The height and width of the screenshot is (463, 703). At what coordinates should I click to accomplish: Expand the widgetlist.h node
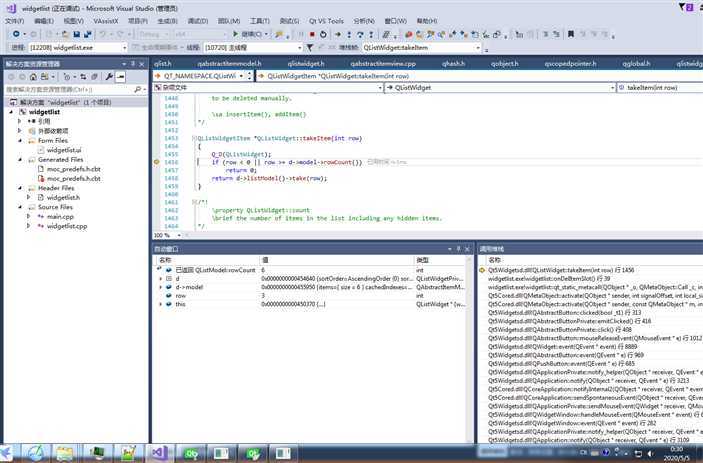tap(29, 197)
